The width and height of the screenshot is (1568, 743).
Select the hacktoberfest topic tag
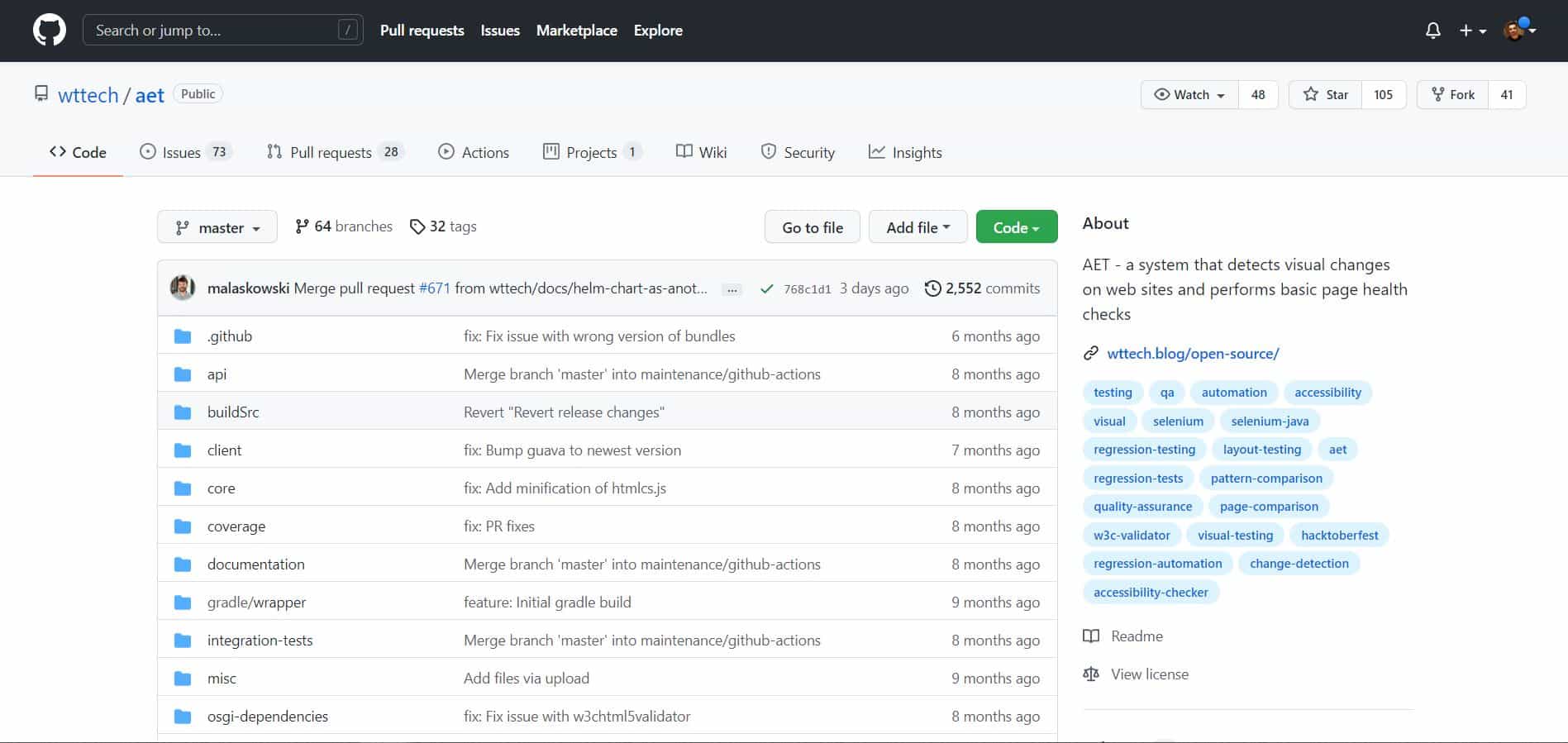(1339, 535)
